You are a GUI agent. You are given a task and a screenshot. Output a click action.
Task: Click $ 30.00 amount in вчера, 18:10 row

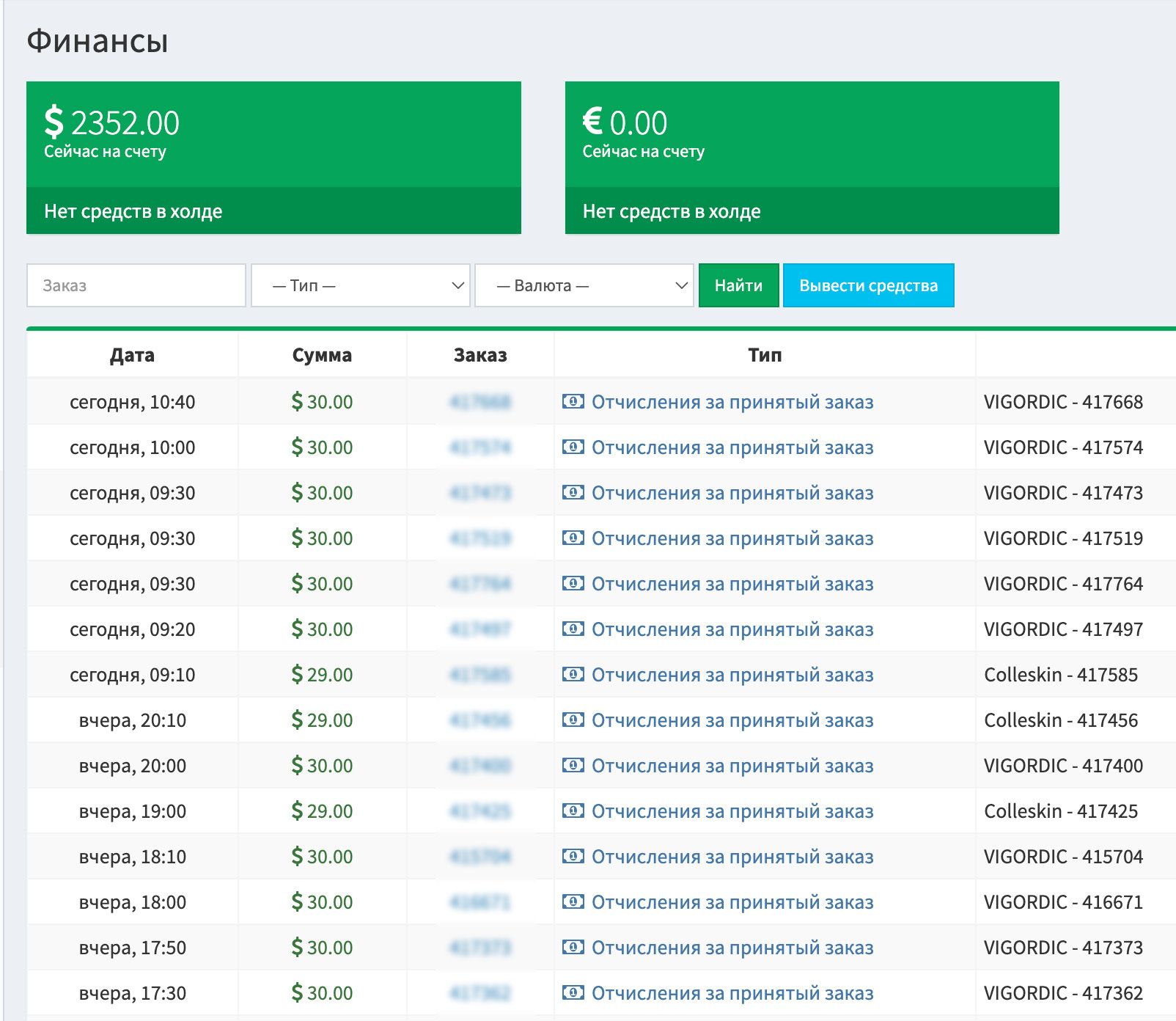point(322,857)
